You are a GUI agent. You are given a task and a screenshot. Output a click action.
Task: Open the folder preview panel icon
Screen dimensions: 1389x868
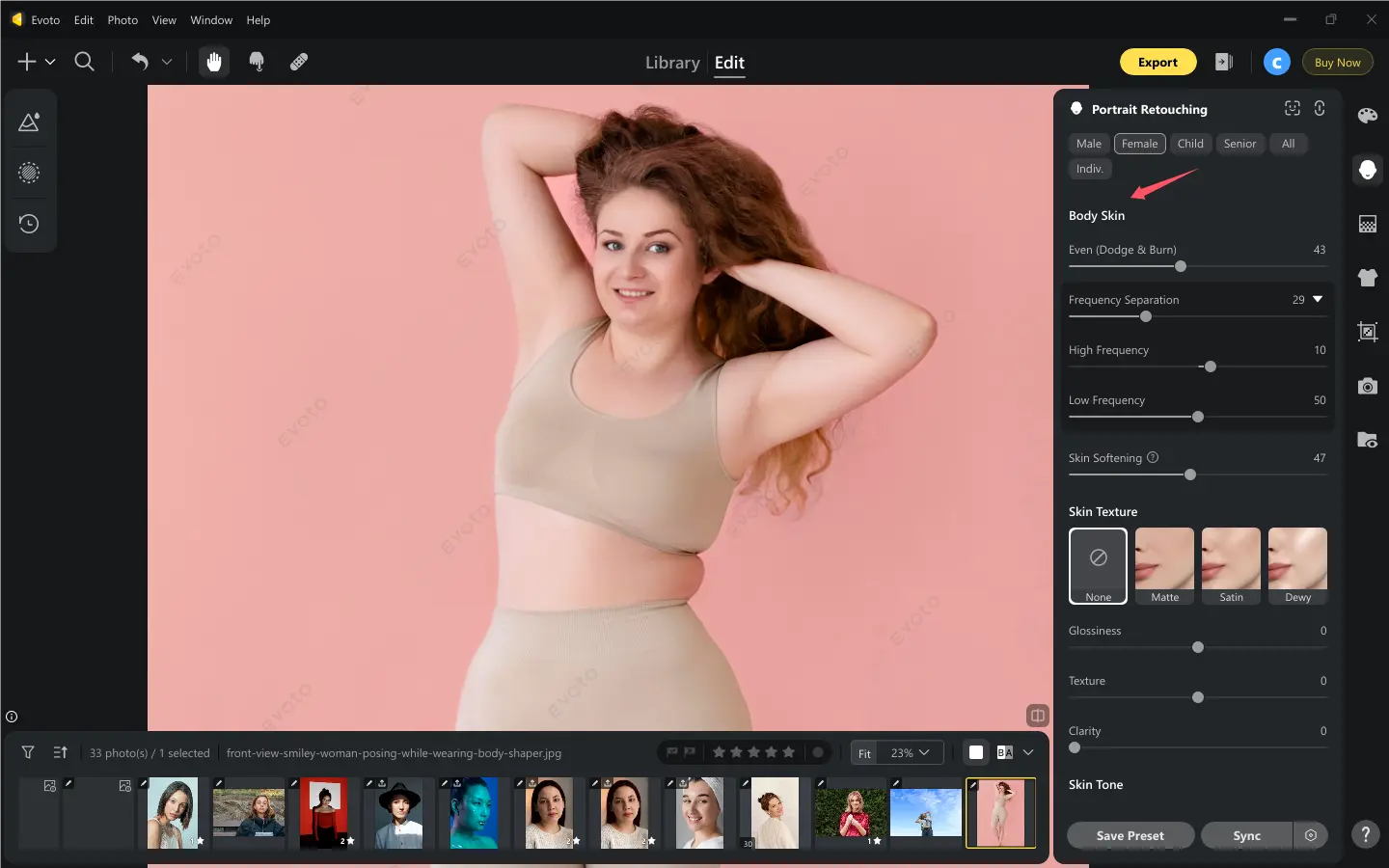(1367, 440)
